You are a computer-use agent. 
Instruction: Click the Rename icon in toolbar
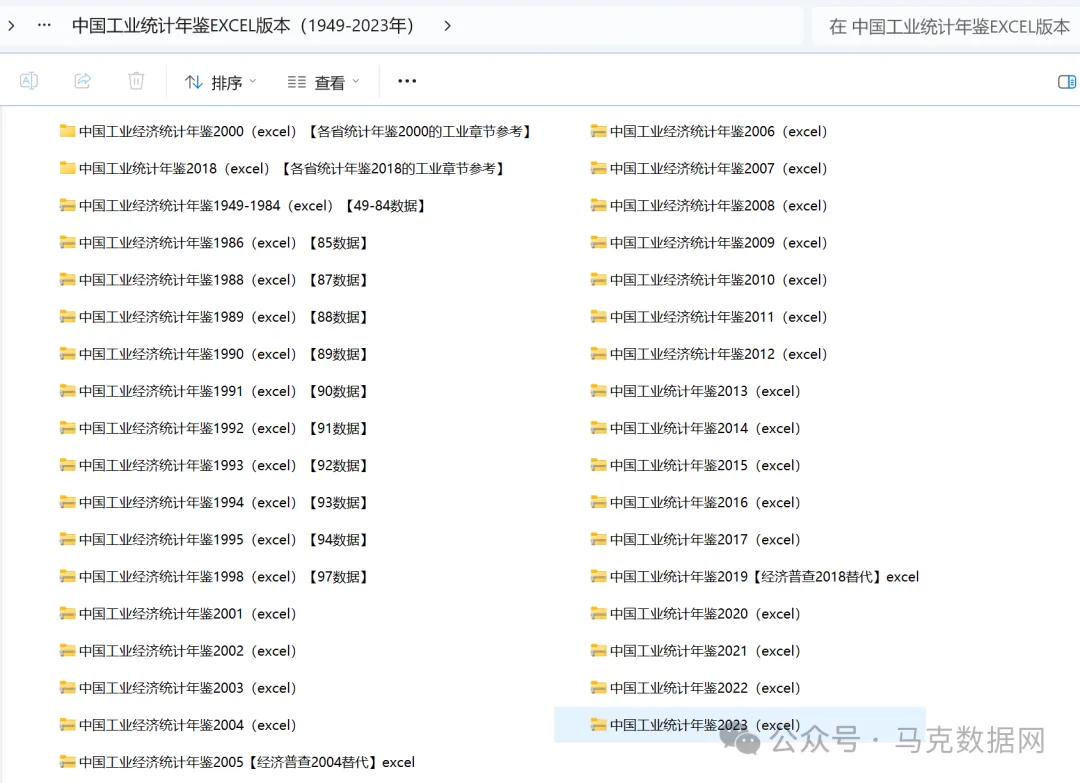click(x=29, y=81)
